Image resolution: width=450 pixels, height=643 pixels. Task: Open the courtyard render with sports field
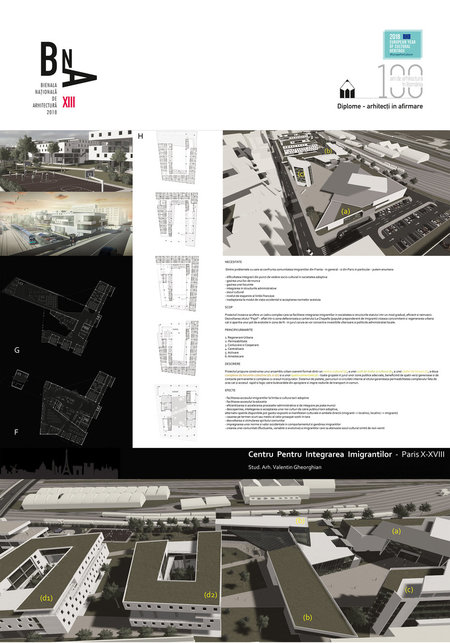(x=66, y=161)
